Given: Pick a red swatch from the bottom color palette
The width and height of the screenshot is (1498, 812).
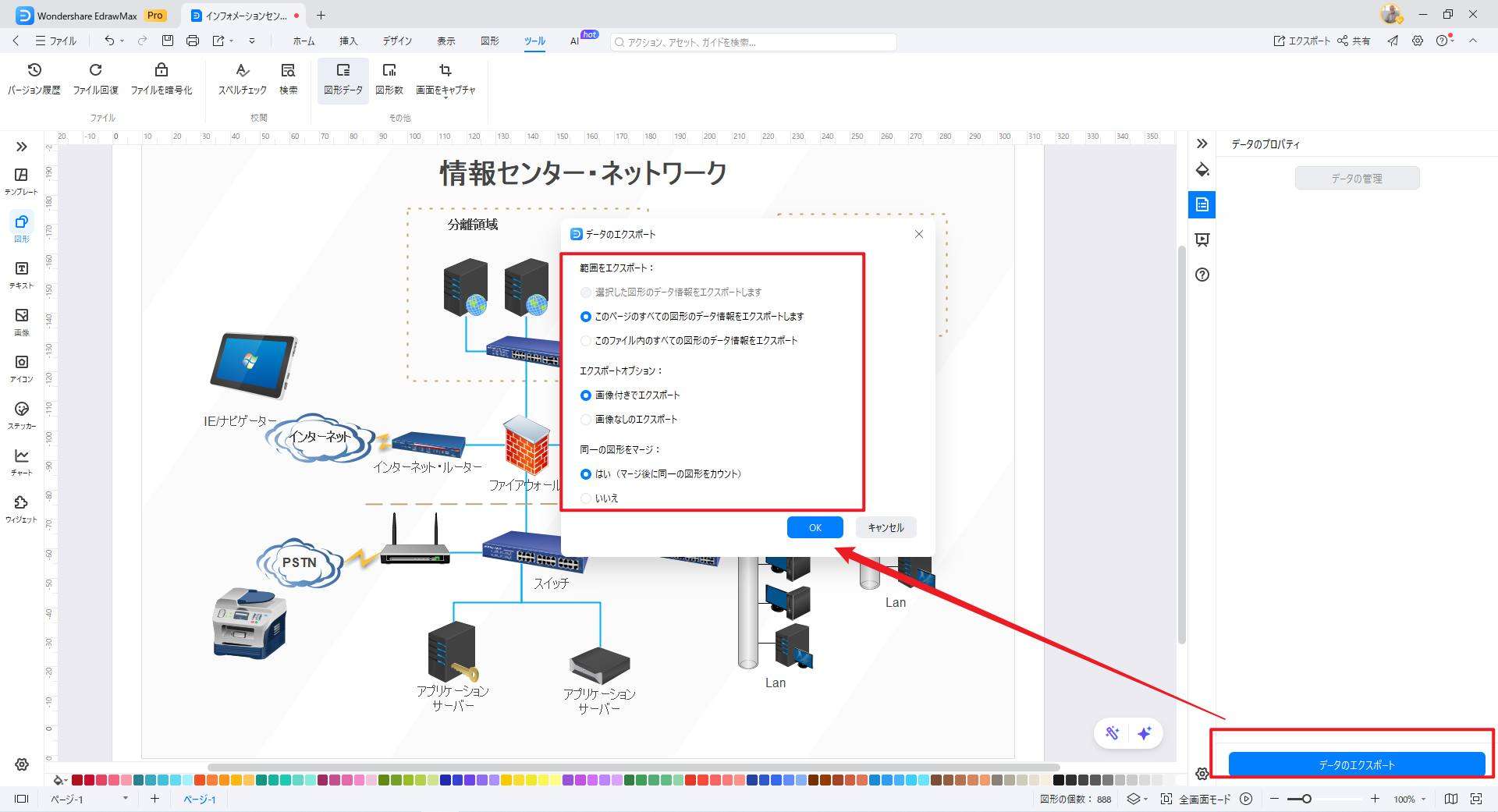Looking at the screenshot, I should click(76, 779).
